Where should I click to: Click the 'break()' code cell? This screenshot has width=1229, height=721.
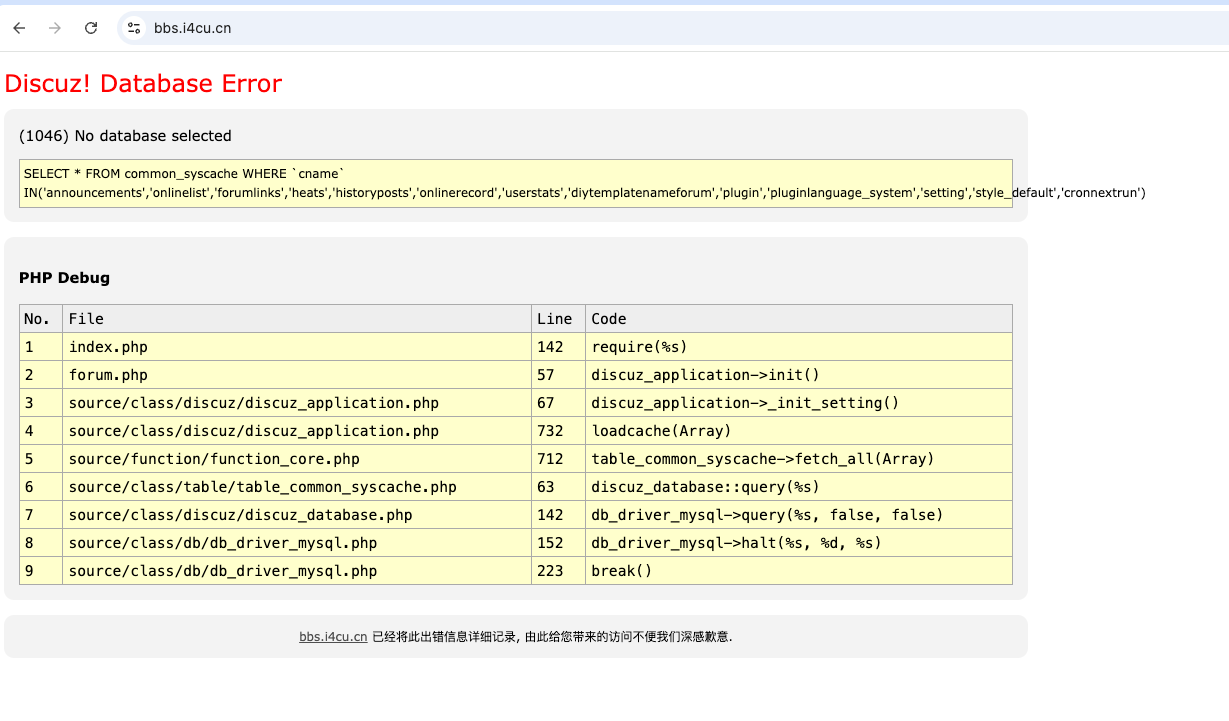[799, 571]
